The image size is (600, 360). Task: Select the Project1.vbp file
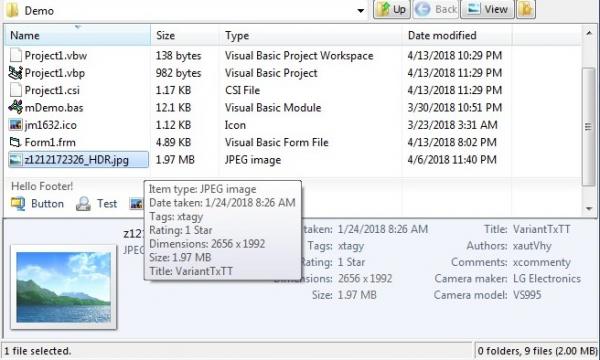point(55,73)
